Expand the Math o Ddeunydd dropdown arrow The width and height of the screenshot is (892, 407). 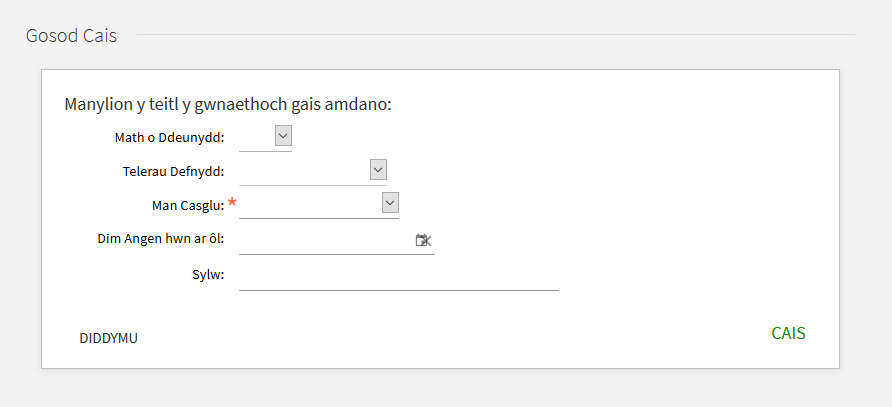(x=283, y=136)
